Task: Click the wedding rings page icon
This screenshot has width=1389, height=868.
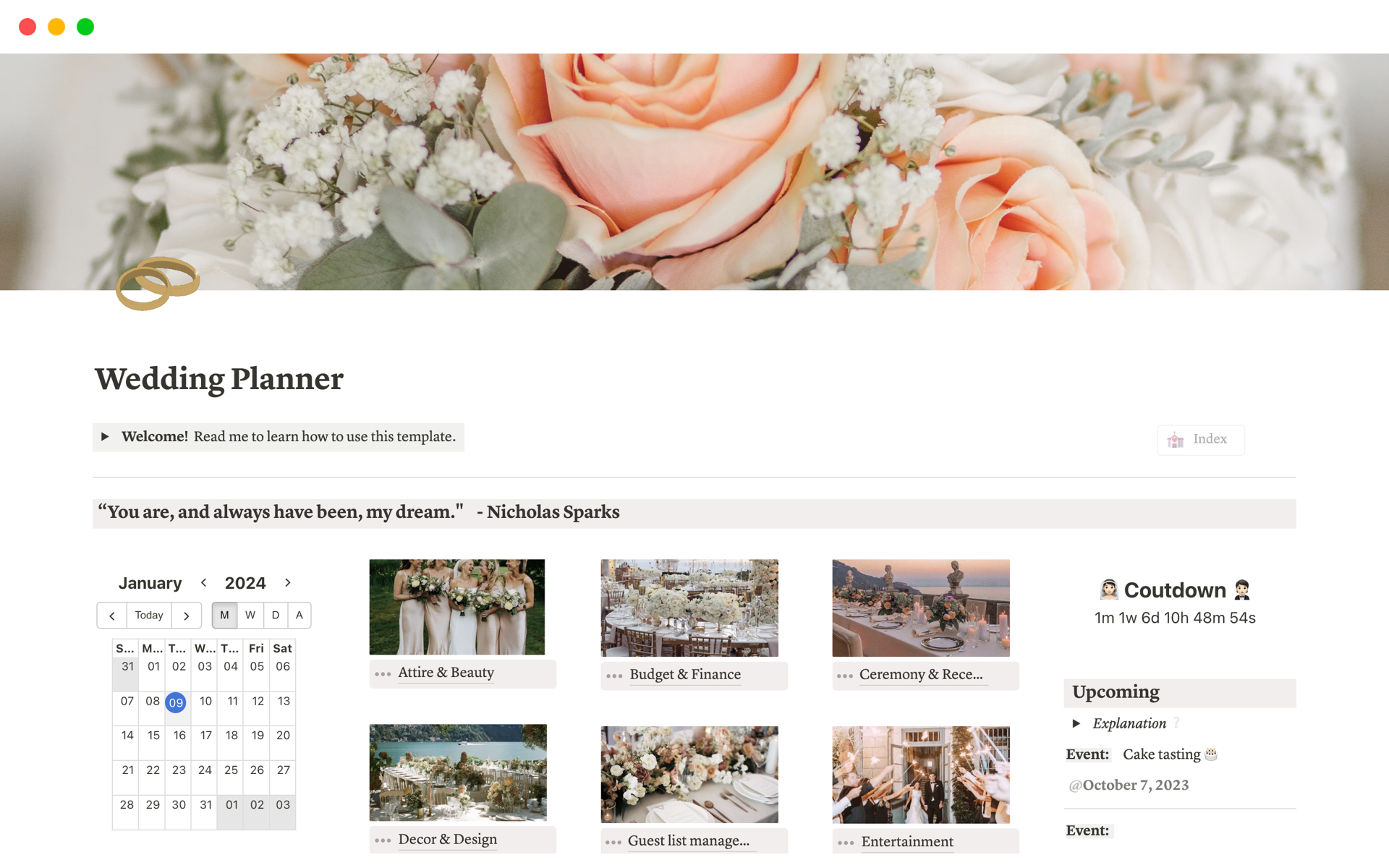Action: pyautogui.click(x=157, y=283)
